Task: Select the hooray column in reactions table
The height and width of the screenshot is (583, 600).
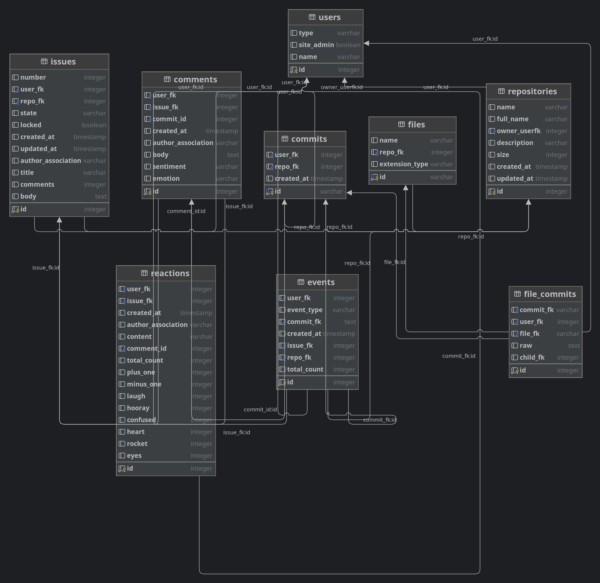Action: coord(137,408)
